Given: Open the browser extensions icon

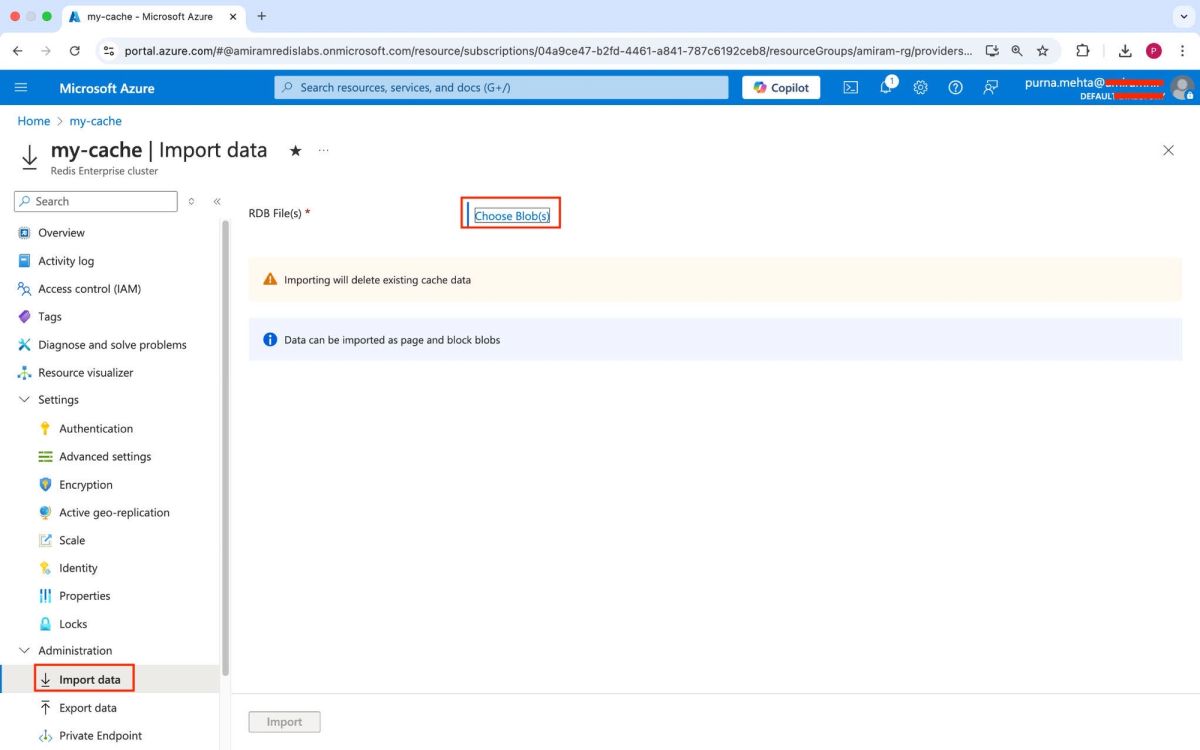Looking at the screenshot, I should [1082, 50].
